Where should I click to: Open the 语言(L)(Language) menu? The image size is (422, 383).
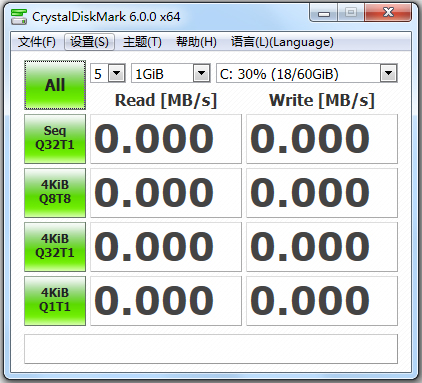(282, 42)
